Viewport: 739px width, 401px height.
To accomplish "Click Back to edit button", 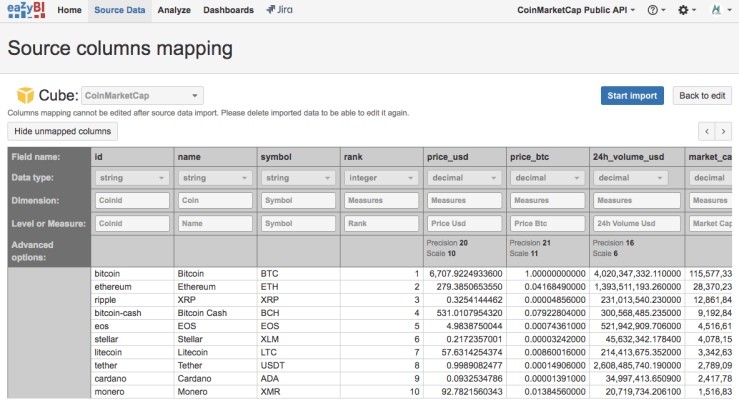I will click(x=702, y=96).
